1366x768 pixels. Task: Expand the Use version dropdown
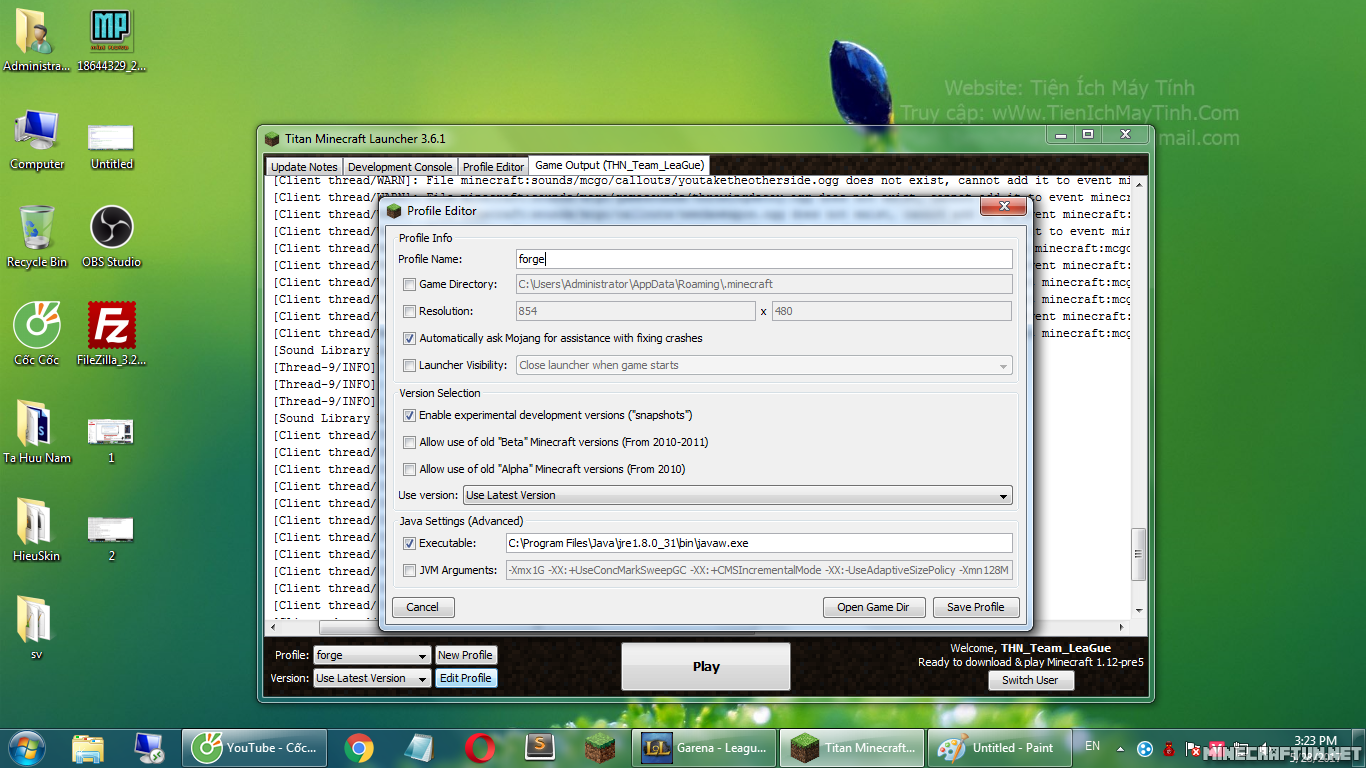coord(738,496)
